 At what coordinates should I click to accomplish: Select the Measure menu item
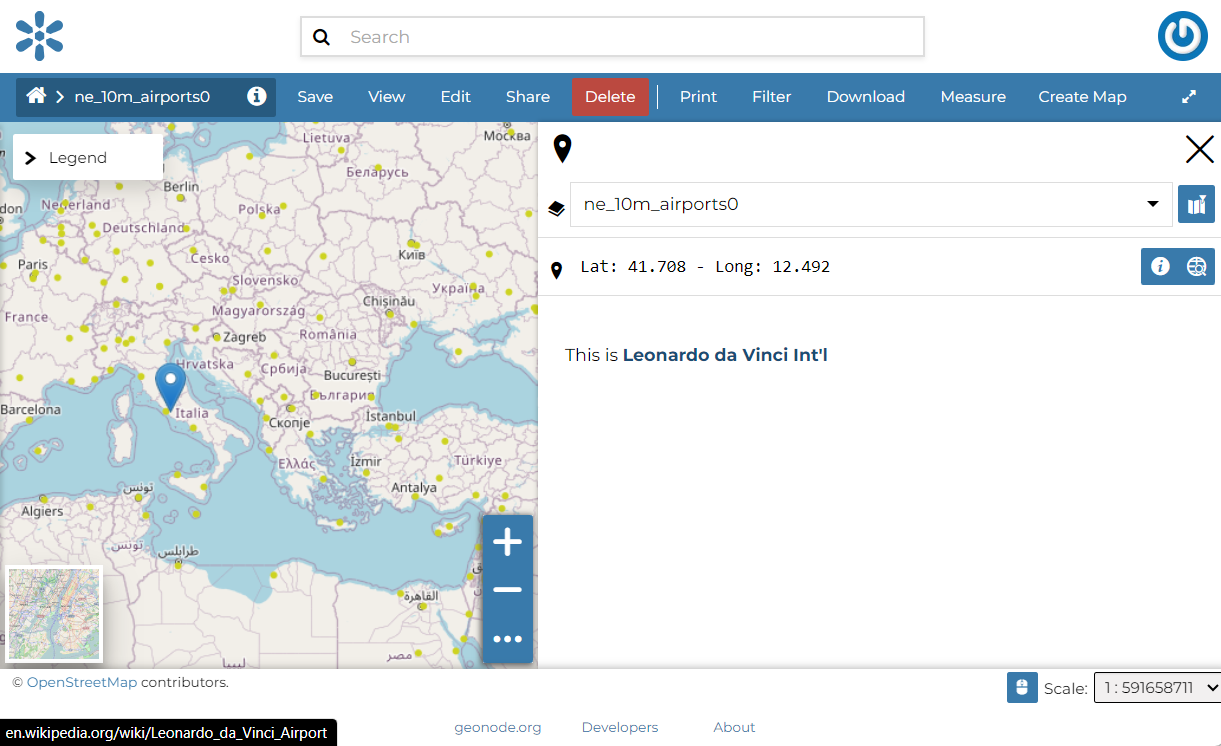(972, 97)
